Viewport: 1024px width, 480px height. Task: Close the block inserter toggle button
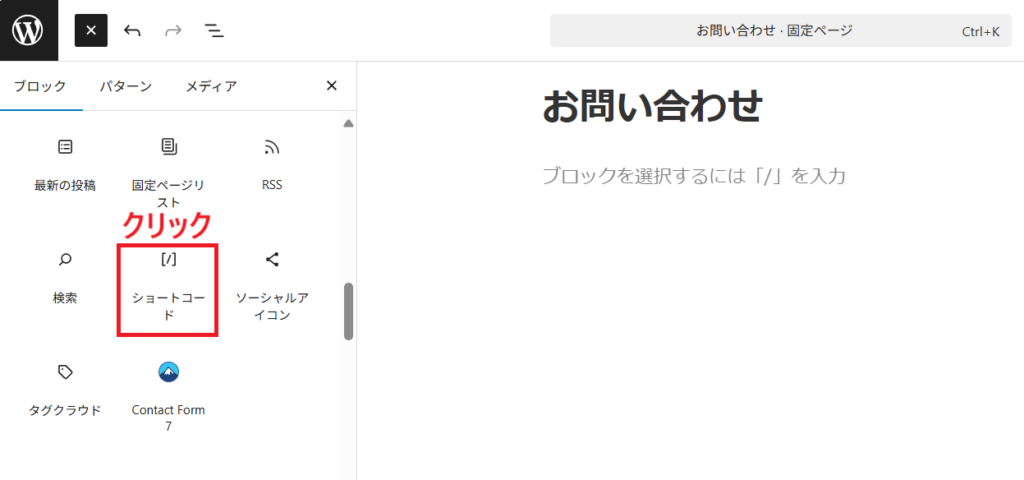(x=91, y=30)
